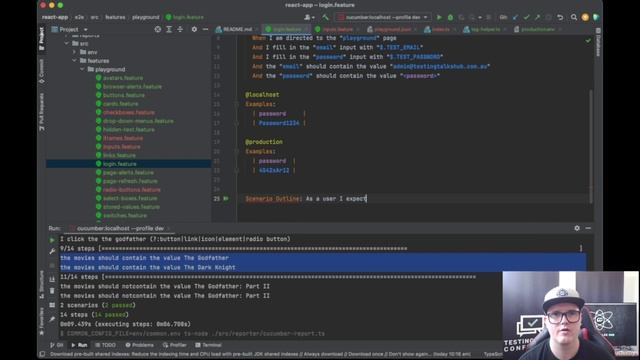Toggle the Commit side tool window
The height and width of the screenshot is (360, 640).
[41, 71]
